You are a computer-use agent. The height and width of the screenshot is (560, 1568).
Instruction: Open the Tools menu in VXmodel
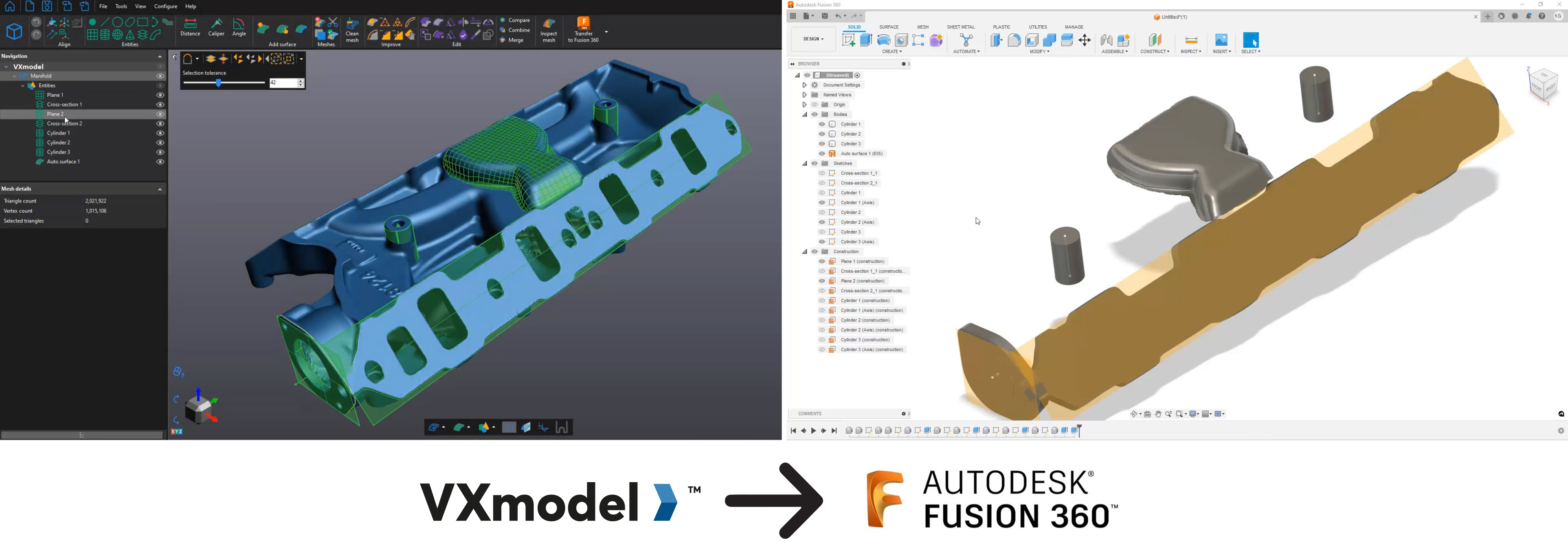pyautogui.click(x=122, y=7)
